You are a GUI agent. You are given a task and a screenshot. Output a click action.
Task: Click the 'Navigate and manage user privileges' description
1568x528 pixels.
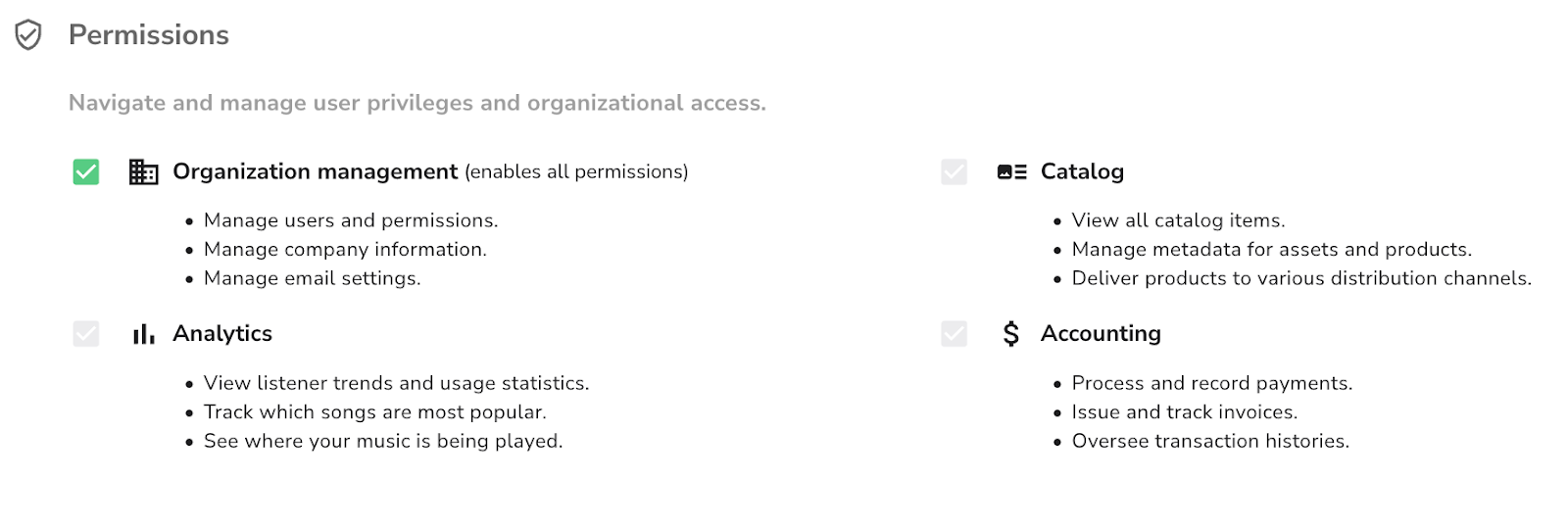(x=417, y=103)
